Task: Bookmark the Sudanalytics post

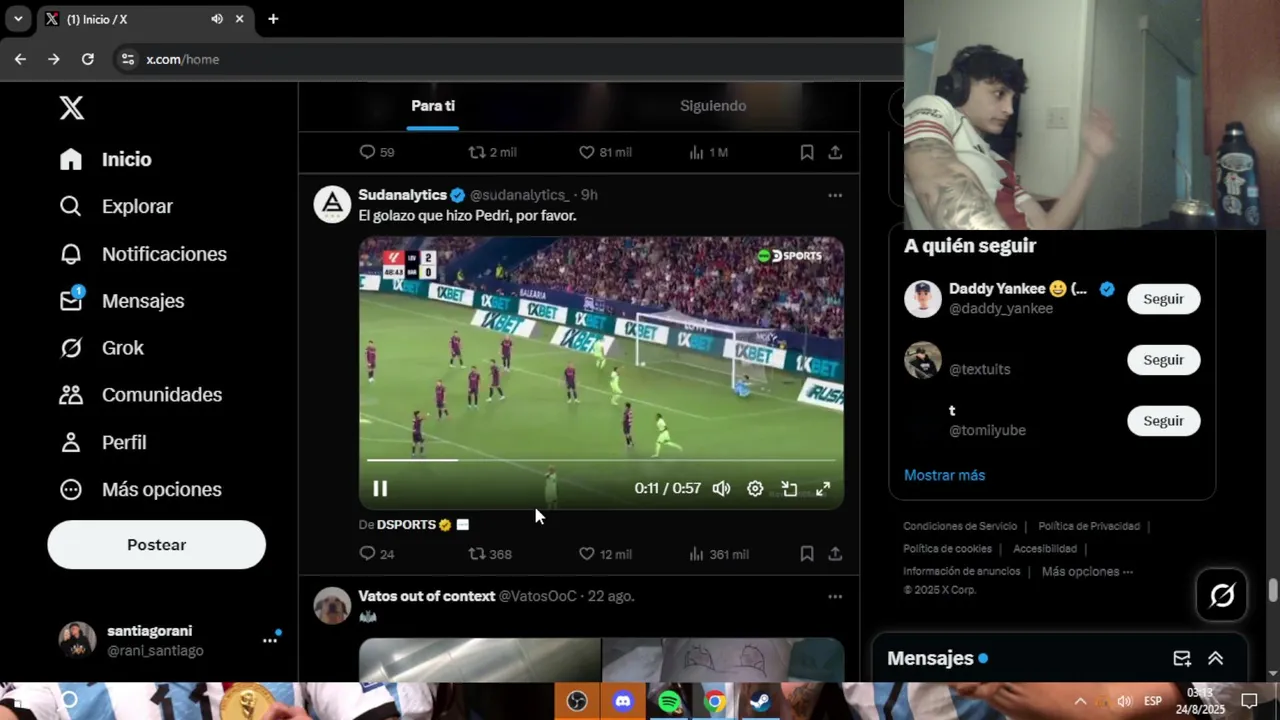Action: [807, 554]
